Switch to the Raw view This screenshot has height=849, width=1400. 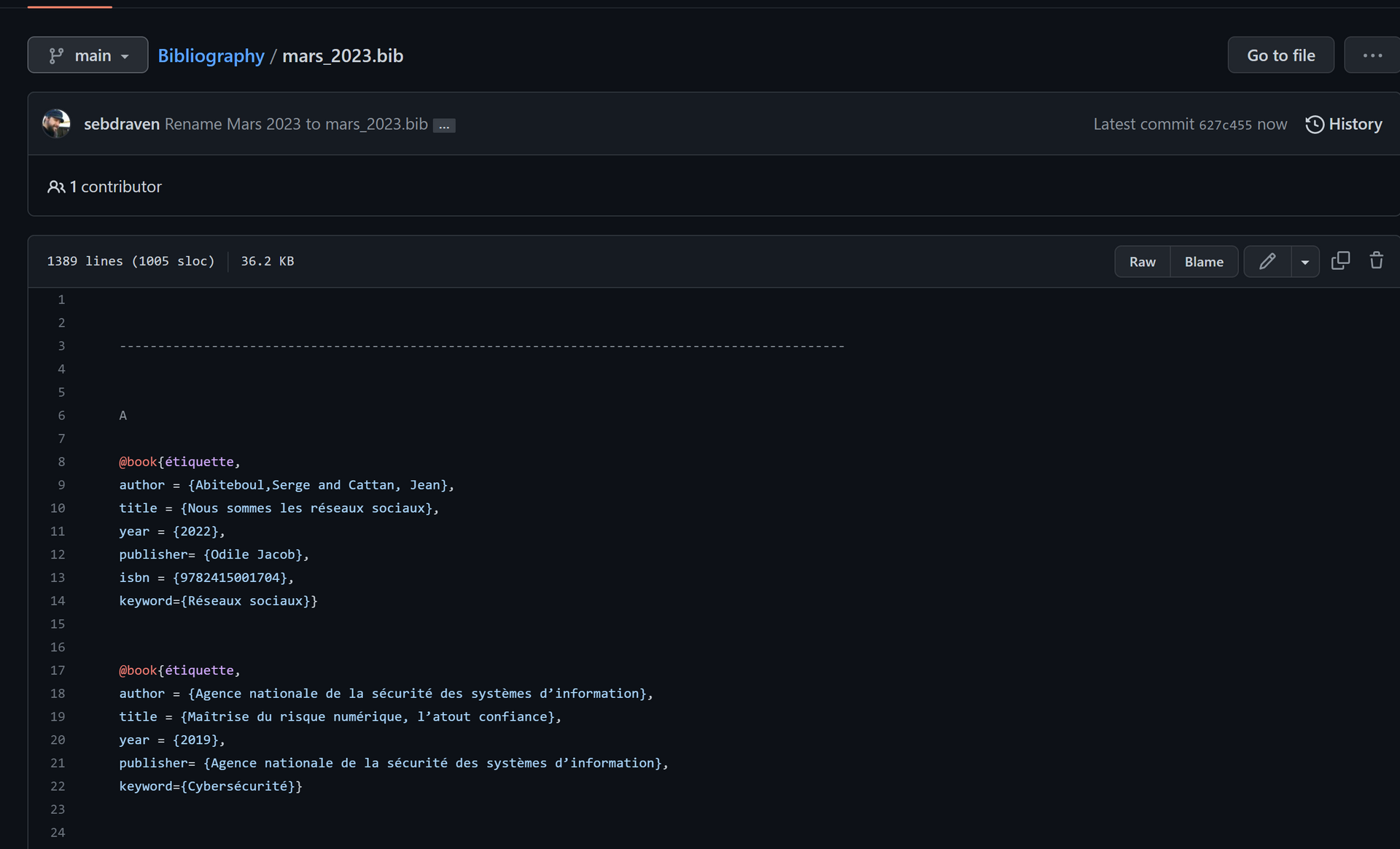pos(1142,261)
